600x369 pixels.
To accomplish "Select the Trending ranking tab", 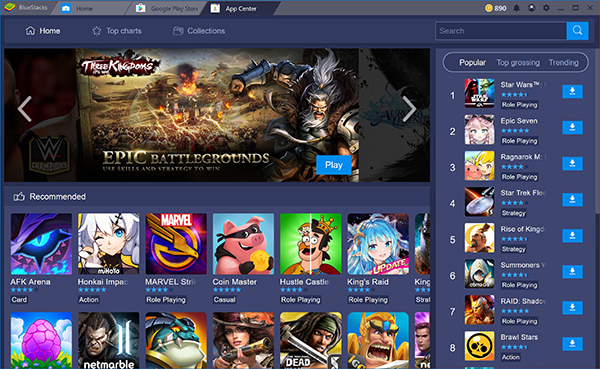I will click(x=564, y=62).
